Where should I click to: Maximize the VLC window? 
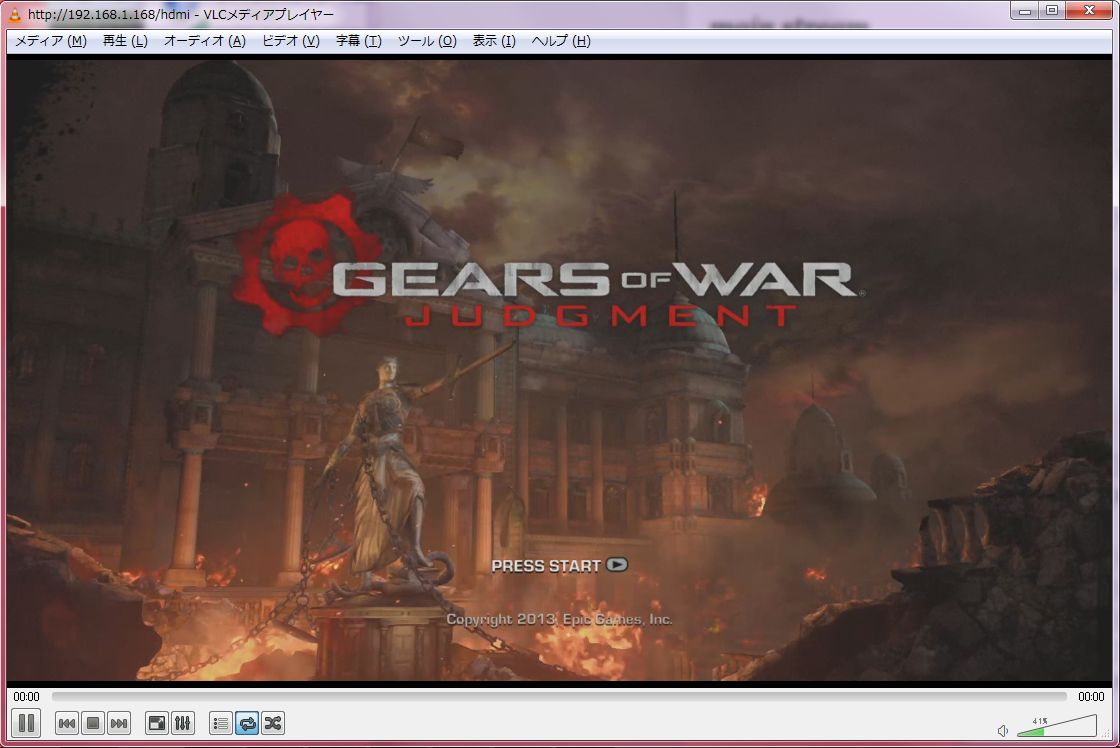pyautogui.click(x=1052, y=10)
